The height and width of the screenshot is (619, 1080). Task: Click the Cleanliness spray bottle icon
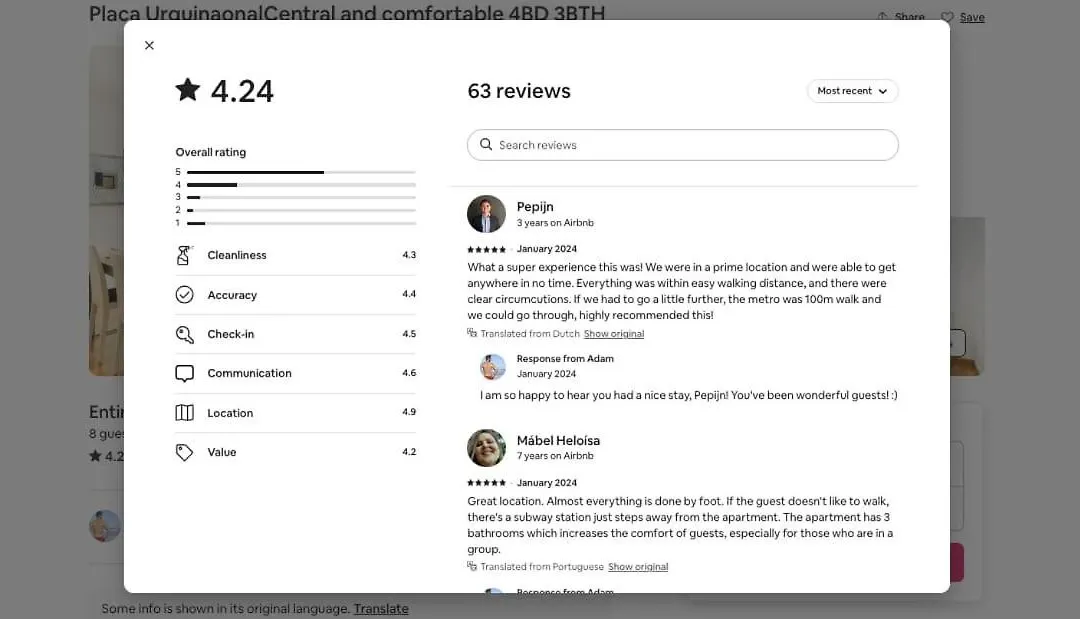tap(184, 255)
